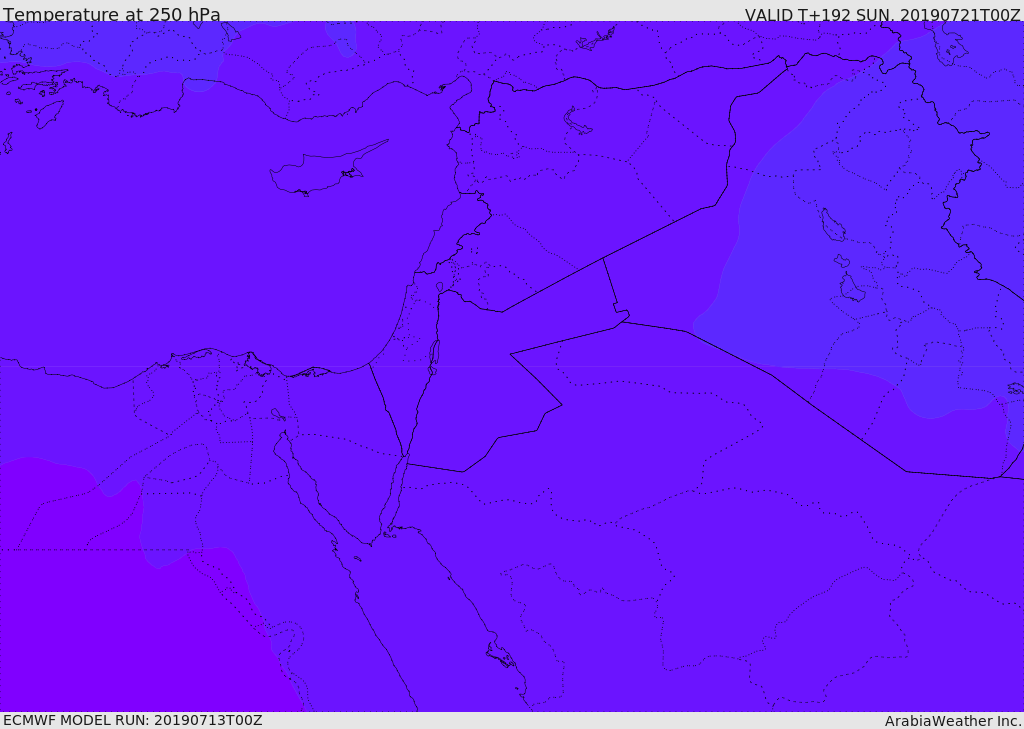
Task: Click the island of Cyprus on map
Action: click(328, 168)
